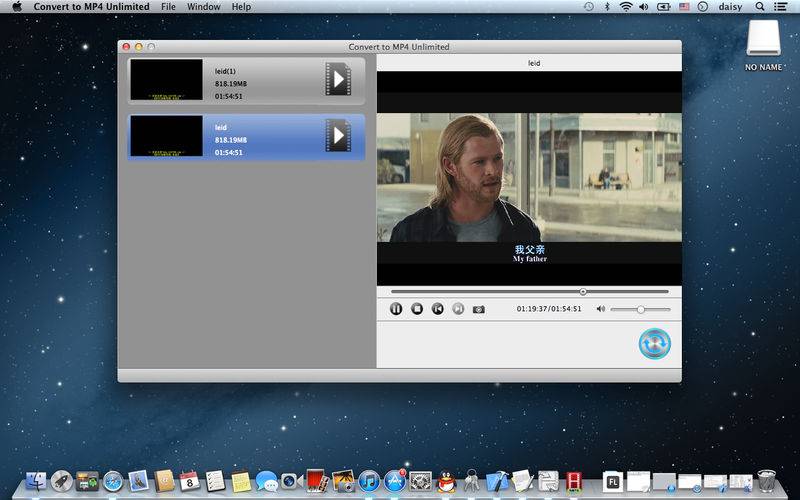Open Keychain Access keys icon in Dock
Image resolution: width=800 pixels, height=500 pixels.
pyautogui.click(x=472, y=481)
